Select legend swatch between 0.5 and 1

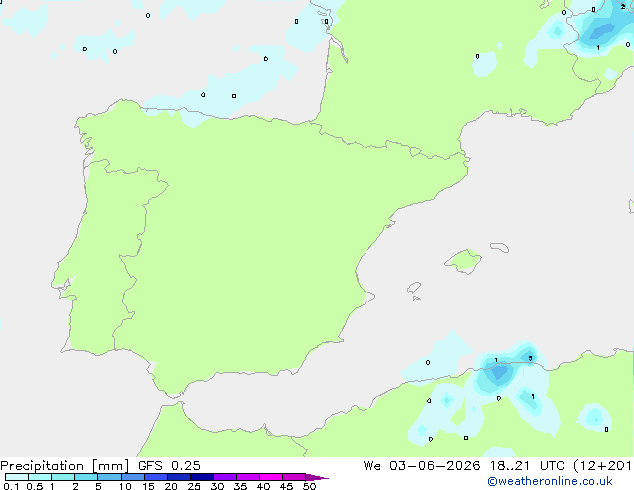click(x=40, y=477)
